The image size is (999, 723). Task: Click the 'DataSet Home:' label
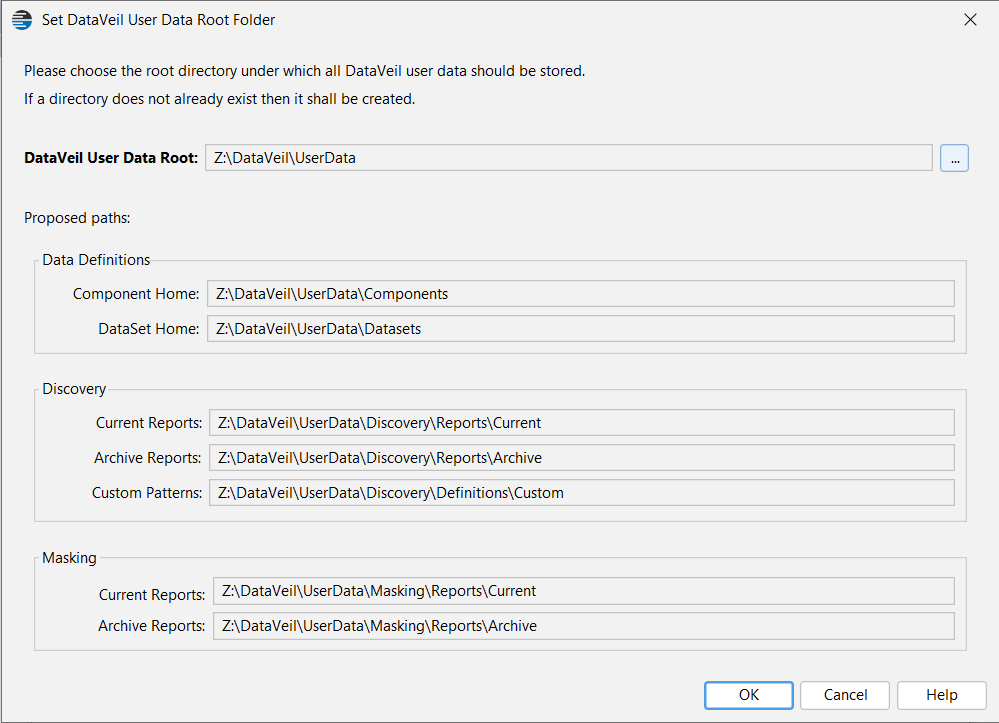point(148,329)
